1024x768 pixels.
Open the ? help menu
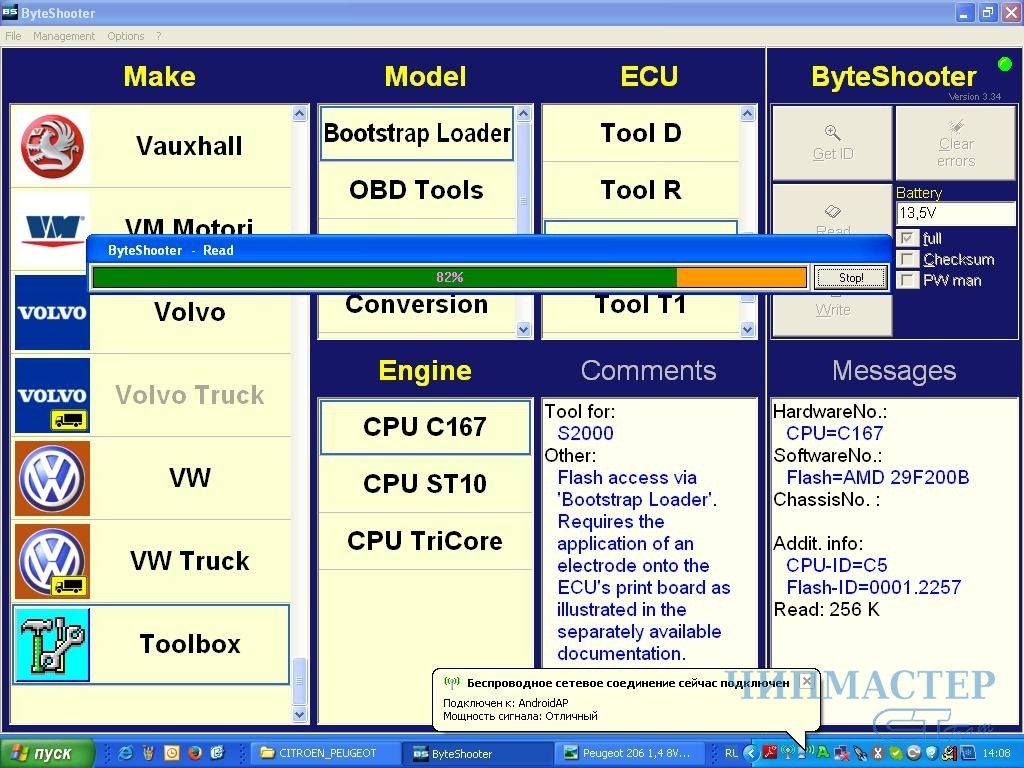(159, 36)
